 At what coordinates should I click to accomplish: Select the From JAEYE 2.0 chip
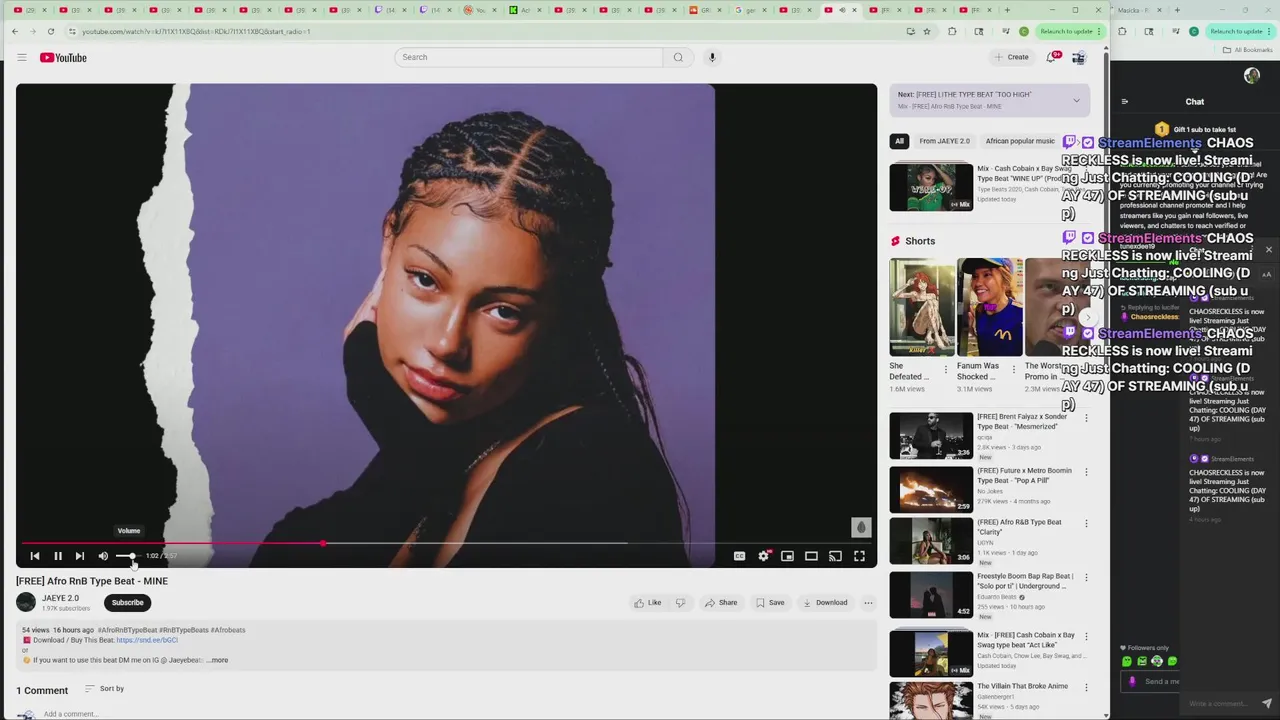pyautogui.click(x=944, y=141)
